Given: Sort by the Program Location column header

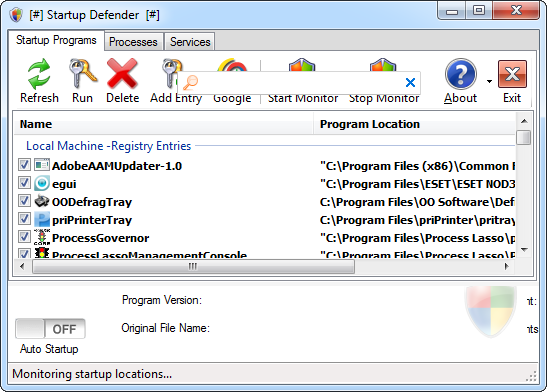Looking at the screenshot, I should pos(414,124).
